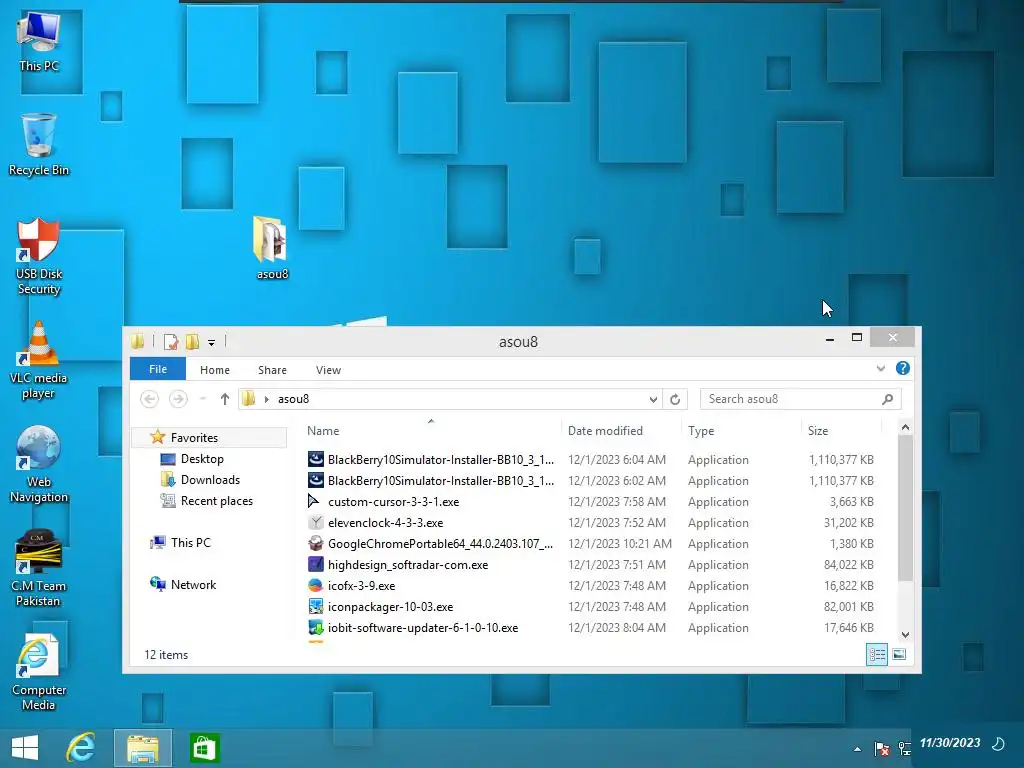Launch USB Disk Security shortcut

(x=39, y=257)
